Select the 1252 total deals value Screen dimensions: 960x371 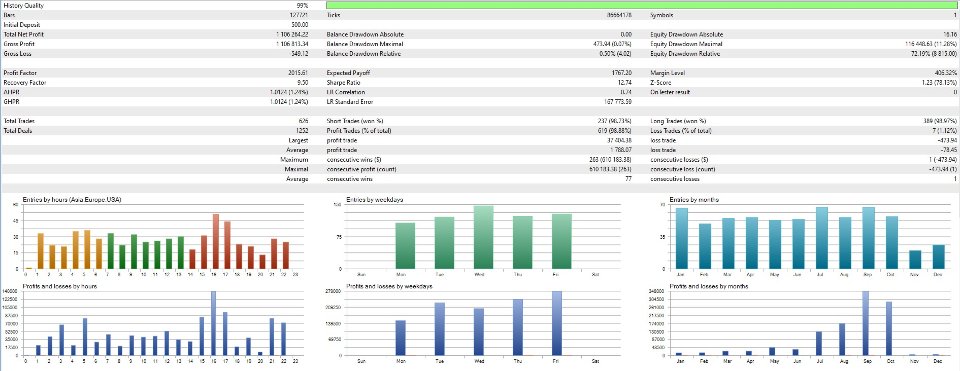[302, 130]
